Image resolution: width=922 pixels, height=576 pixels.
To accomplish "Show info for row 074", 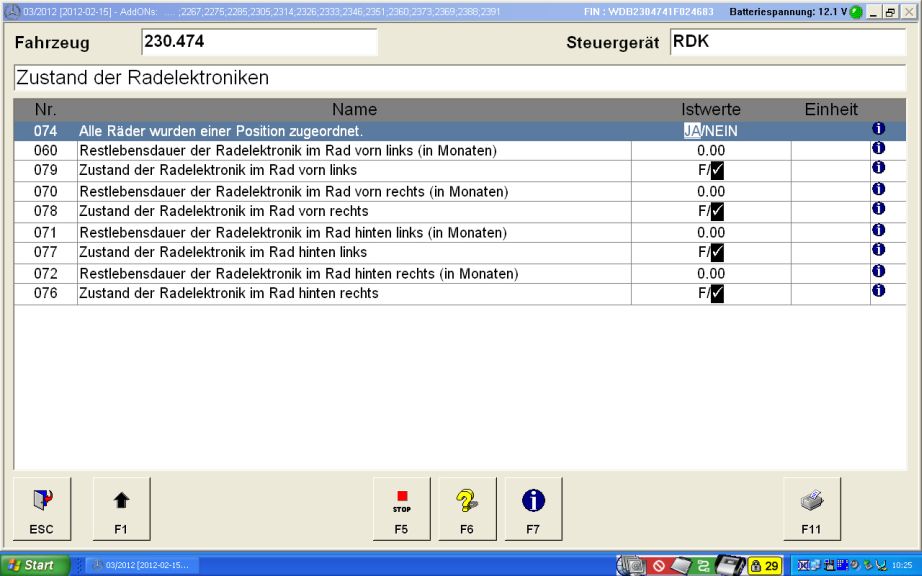I will [x=879, y=130].
